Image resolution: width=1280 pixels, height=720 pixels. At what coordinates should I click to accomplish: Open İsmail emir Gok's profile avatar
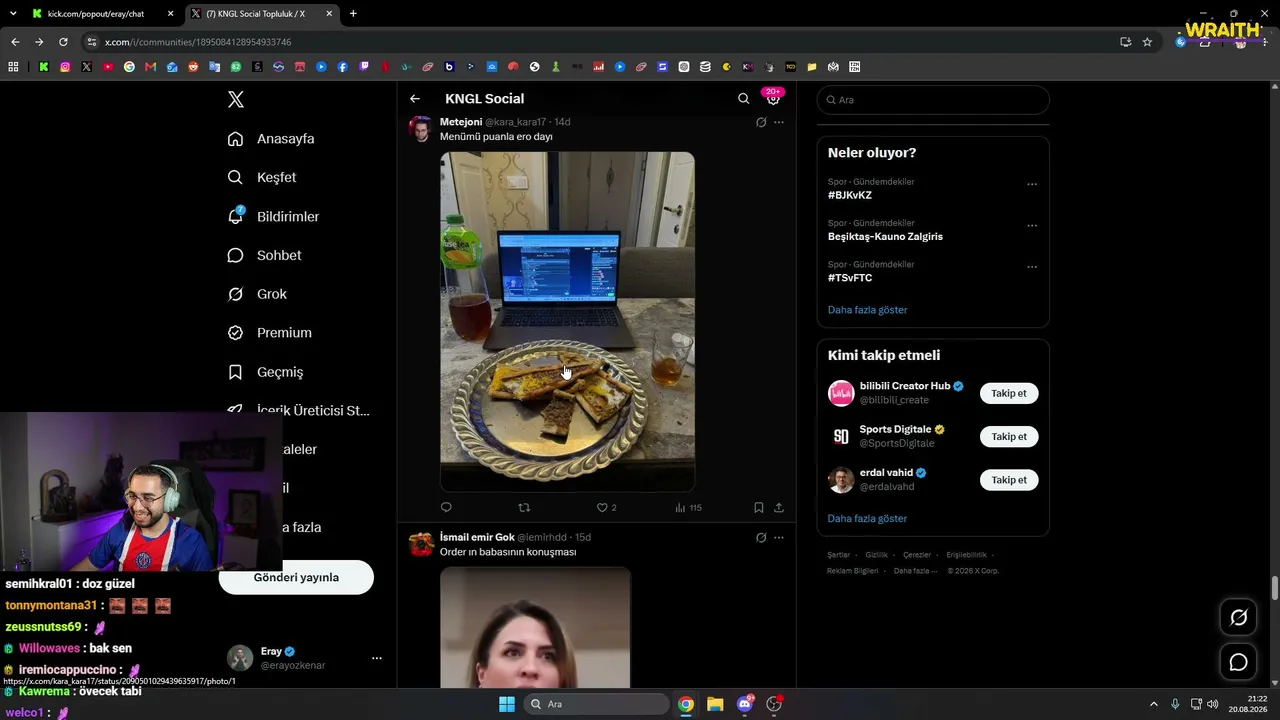point(421,544)
